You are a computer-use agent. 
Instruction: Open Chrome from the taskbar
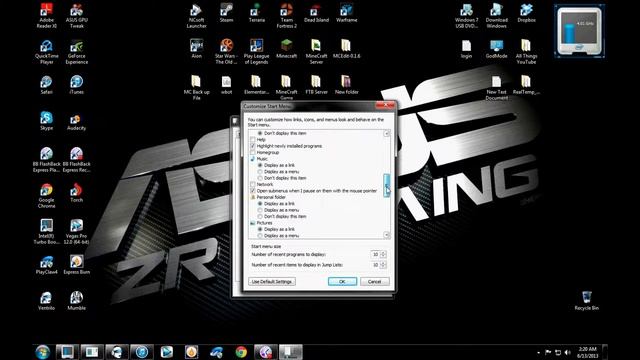241,352
